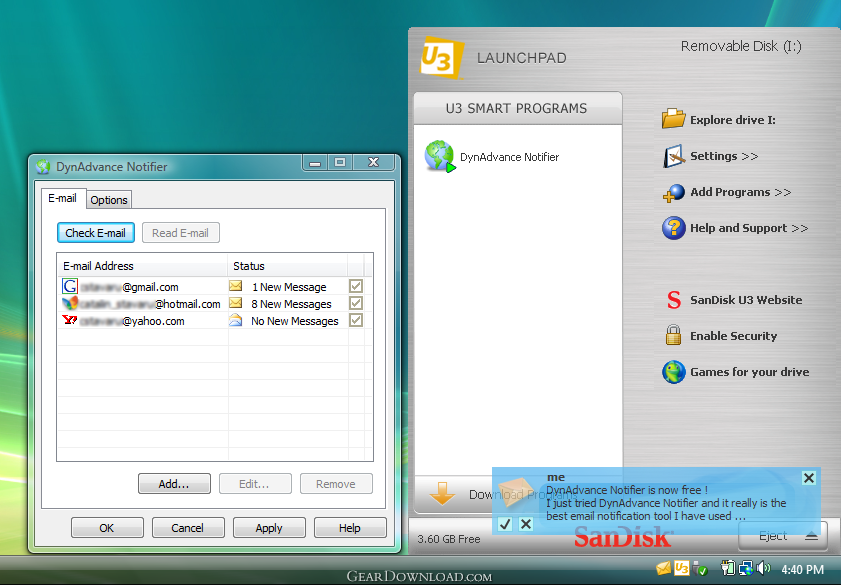Click the E-mail Address column header
841x585 pixels.
(142, 265)
